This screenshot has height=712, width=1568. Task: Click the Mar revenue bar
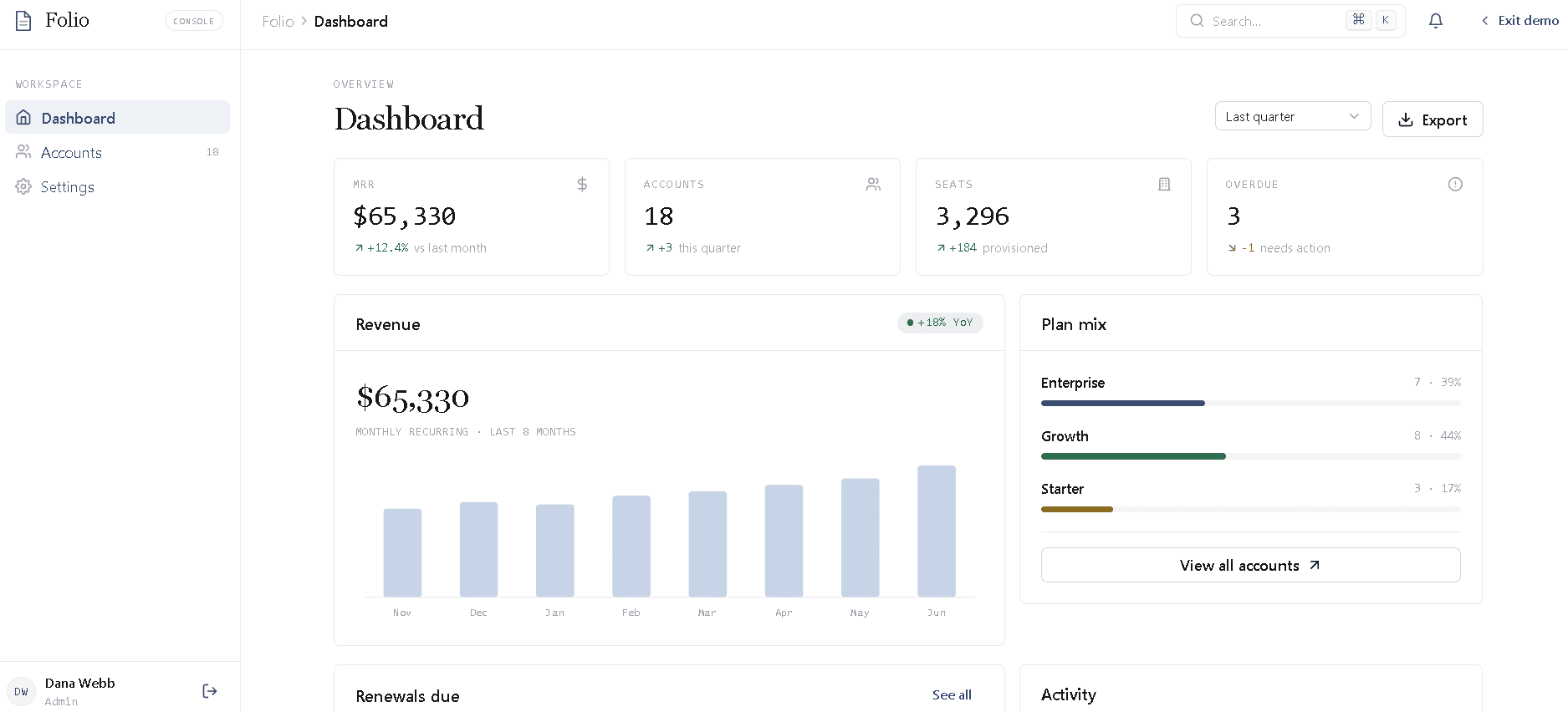click(x=707, y=545)
